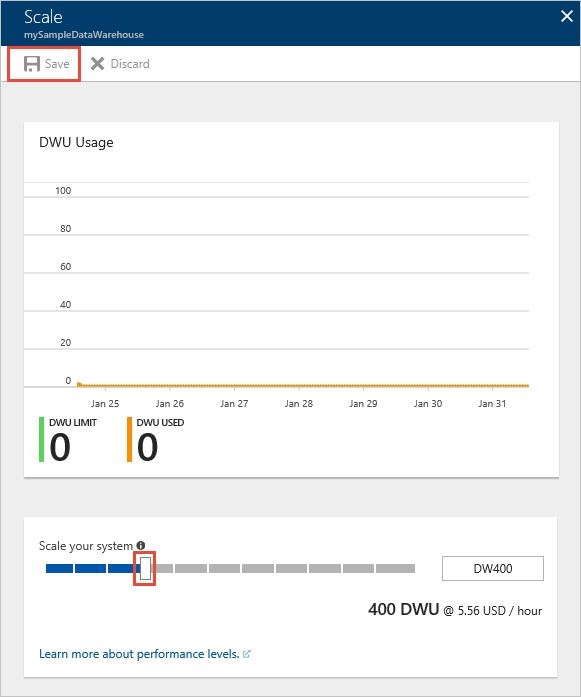Click external link icon after performance levels

click(247, 654)
